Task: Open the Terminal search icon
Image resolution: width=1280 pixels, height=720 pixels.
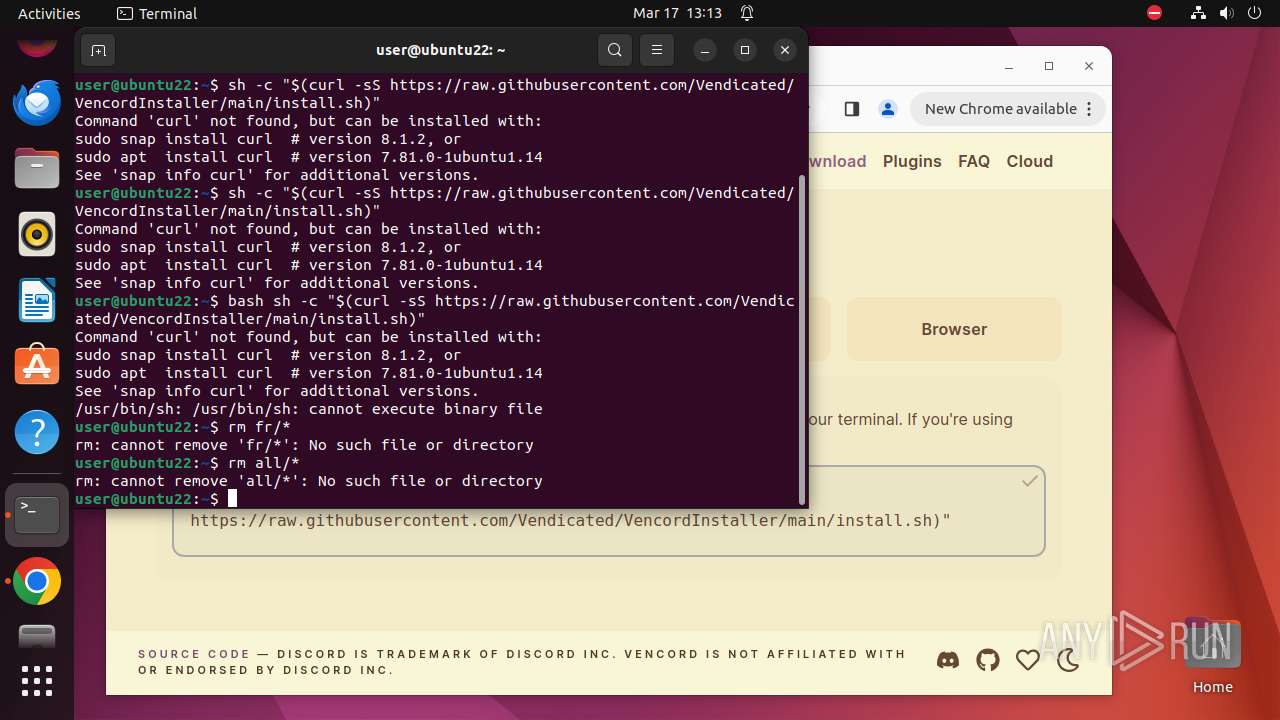Action: [615, 50]
